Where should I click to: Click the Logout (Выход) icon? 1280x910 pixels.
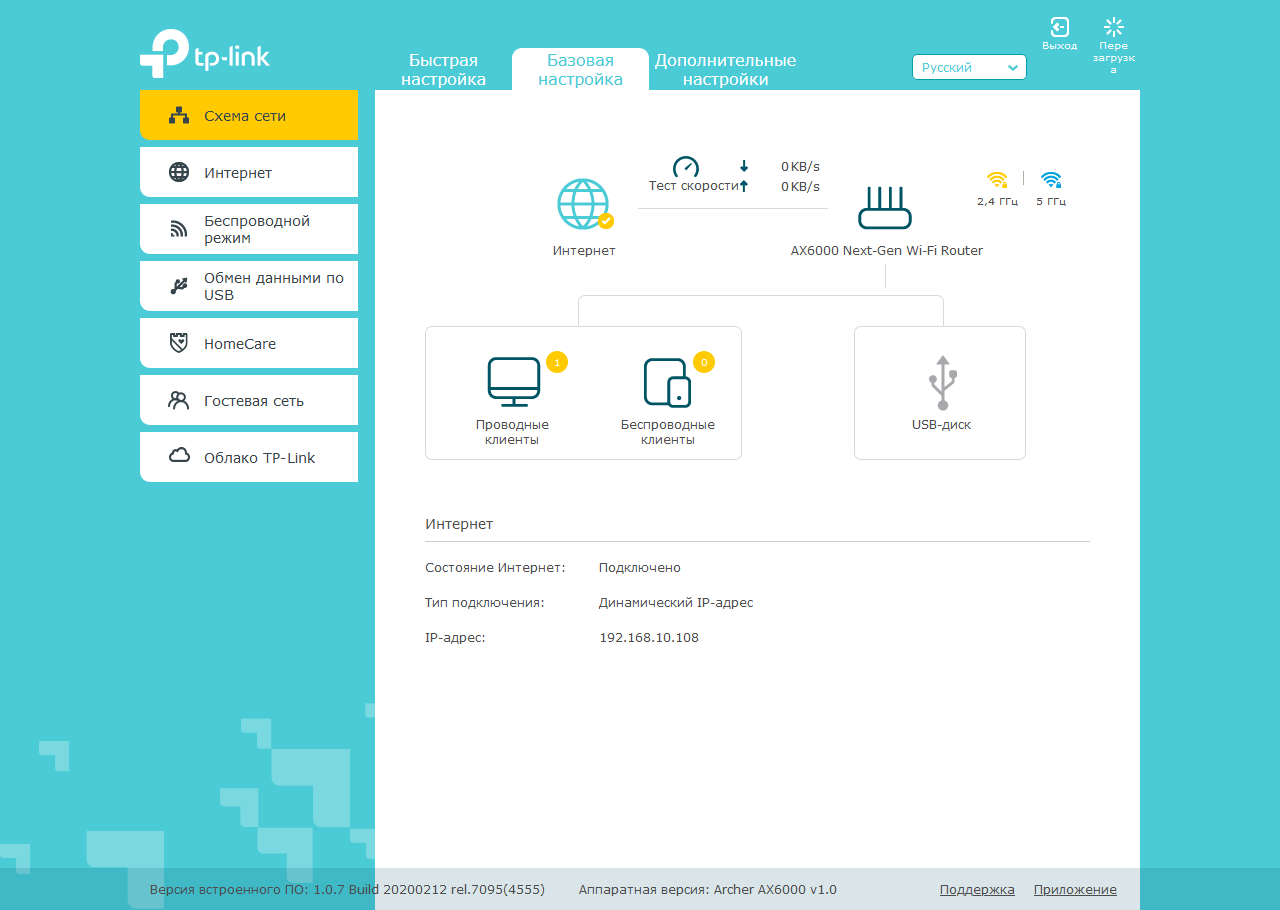(x=1060, y=27)
